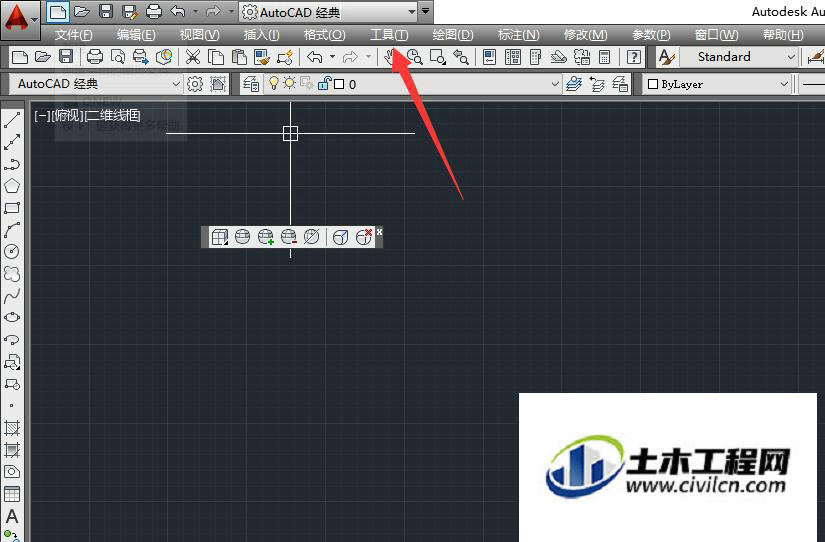Select the Construction Line tool
This screenshot has height=542, width=825.
(x=12, y=142)
